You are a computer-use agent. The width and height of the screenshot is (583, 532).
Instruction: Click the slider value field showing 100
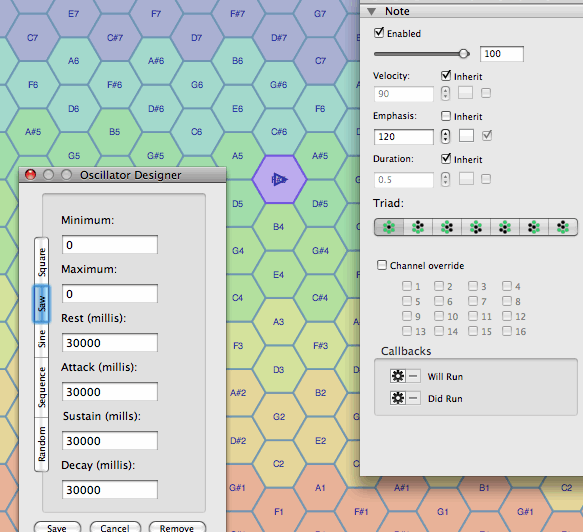click(502, 54)
